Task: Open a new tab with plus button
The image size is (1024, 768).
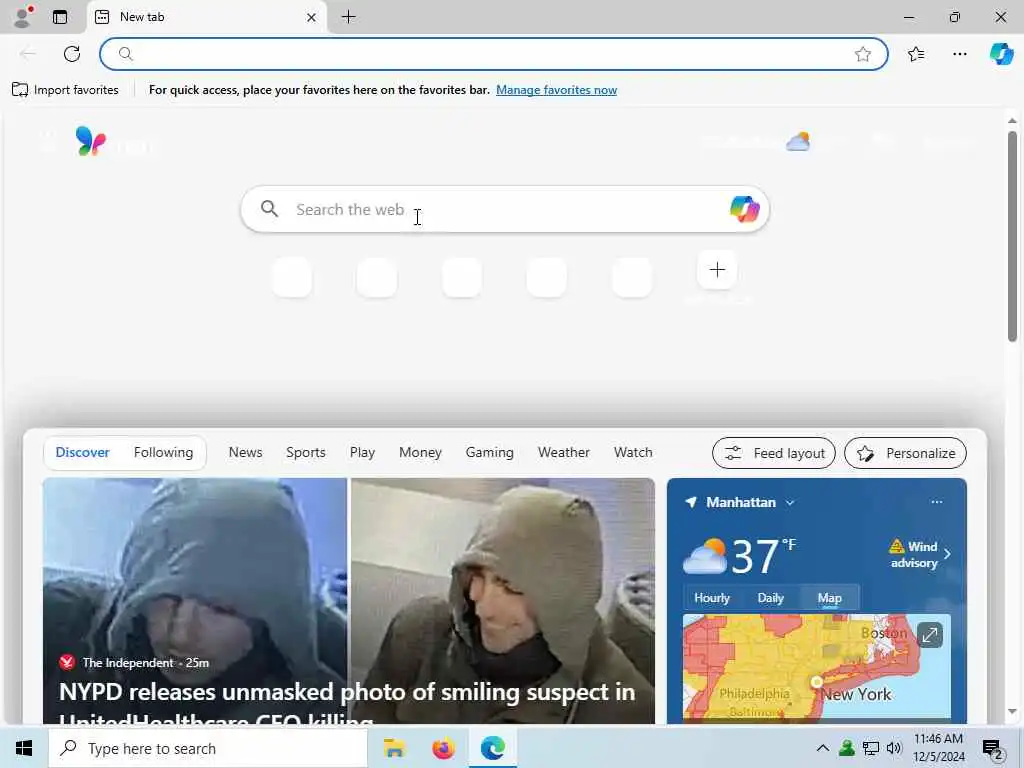Action: pyautogui.click(x=349, y=17)
